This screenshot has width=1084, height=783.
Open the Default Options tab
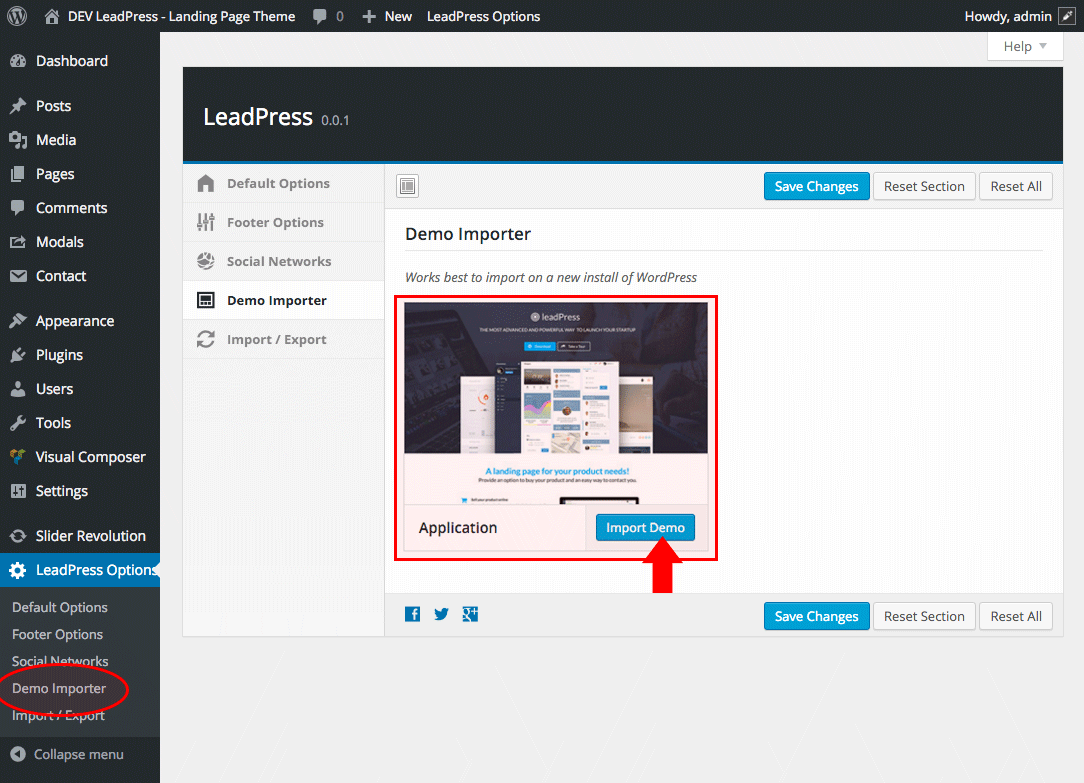click(283, 183)
